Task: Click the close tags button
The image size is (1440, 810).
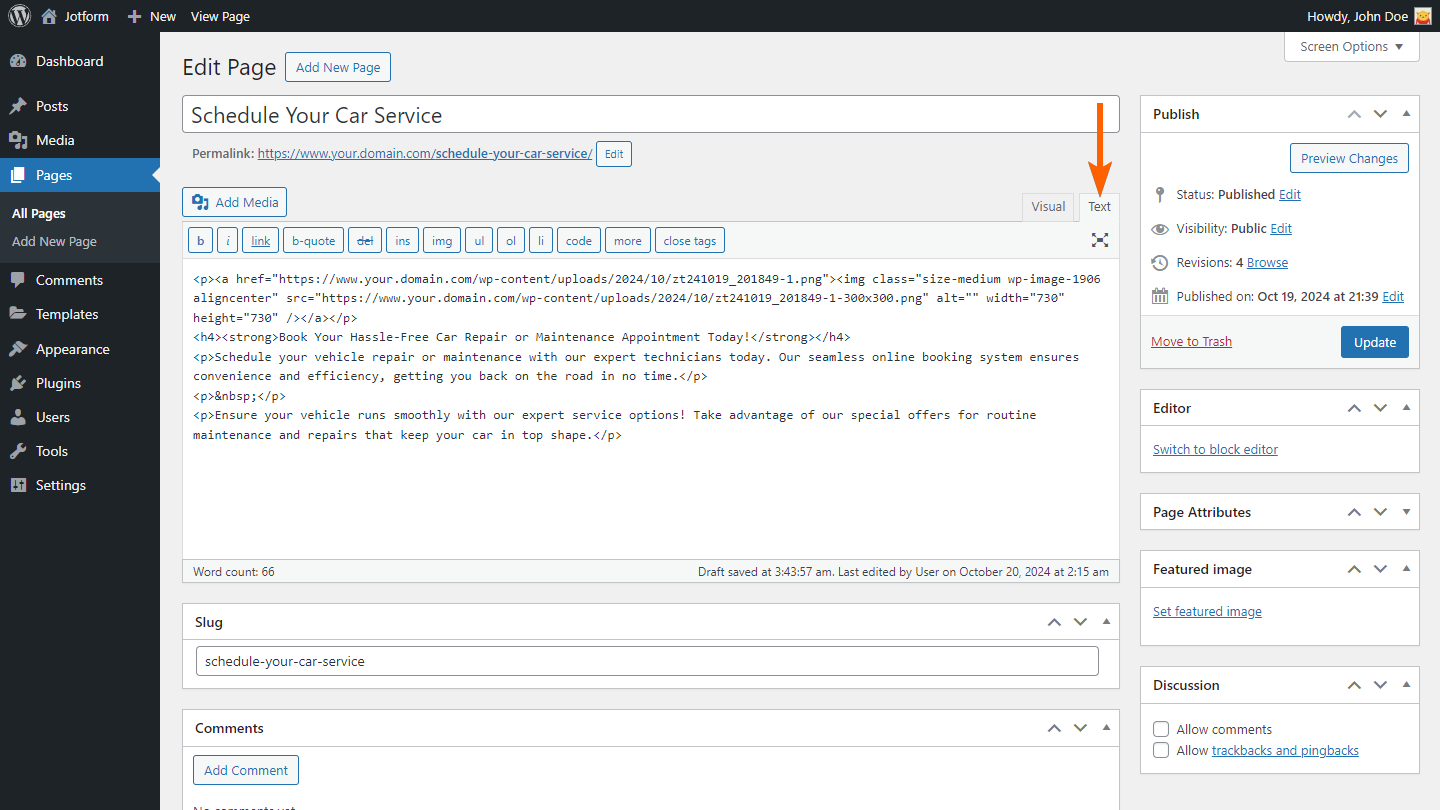Action: click(690, 240)
